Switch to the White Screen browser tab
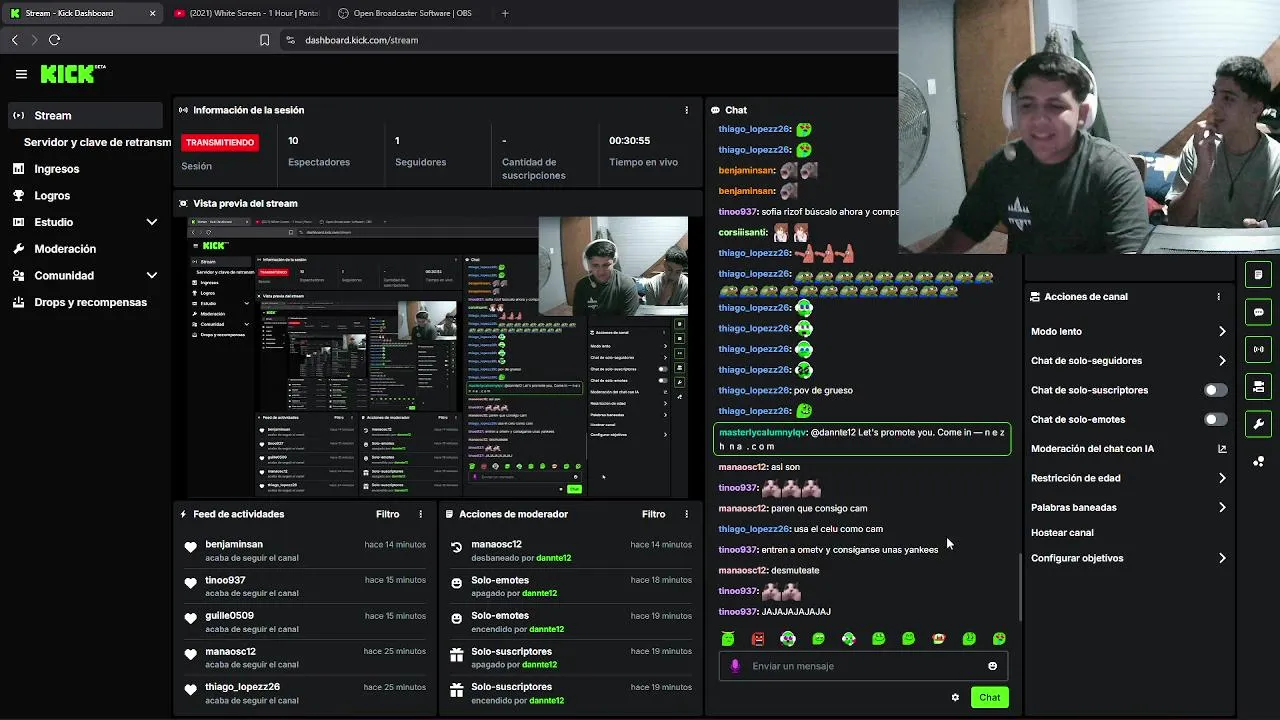1280x720 pixels. [x=246, y=13]
